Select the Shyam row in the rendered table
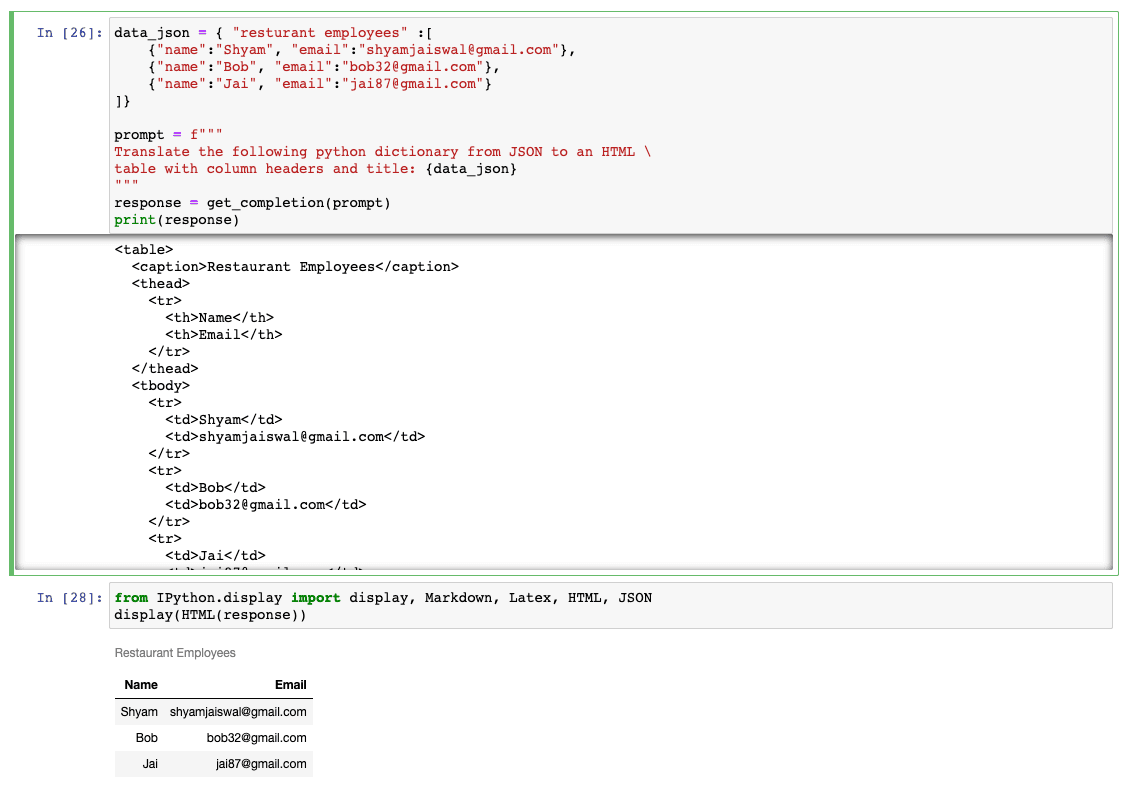The height and width of the screenshot is (795, 1126). tap(213, 712)
